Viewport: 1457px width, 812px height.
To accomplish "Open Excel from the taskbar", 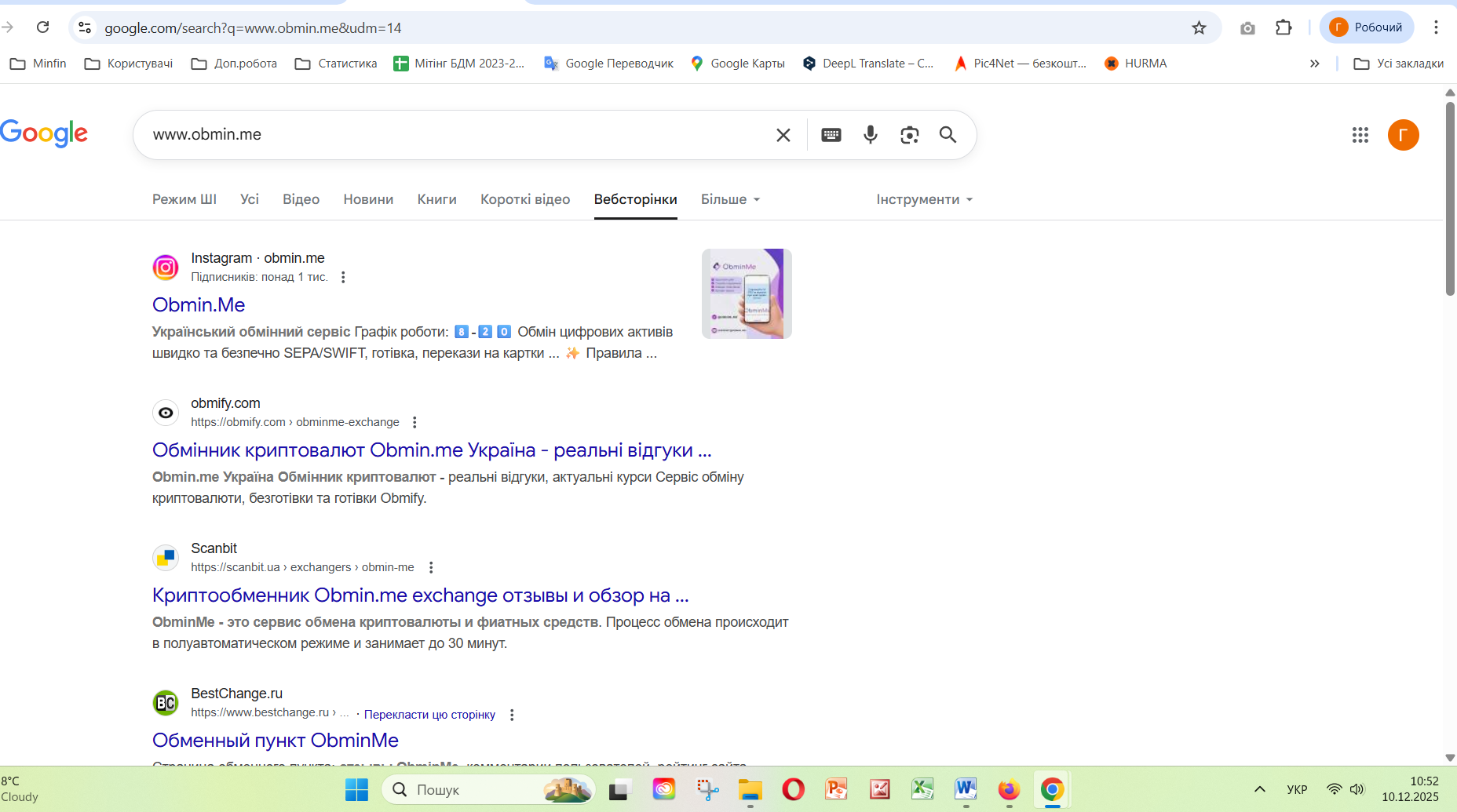I will [x=922, y=789].
